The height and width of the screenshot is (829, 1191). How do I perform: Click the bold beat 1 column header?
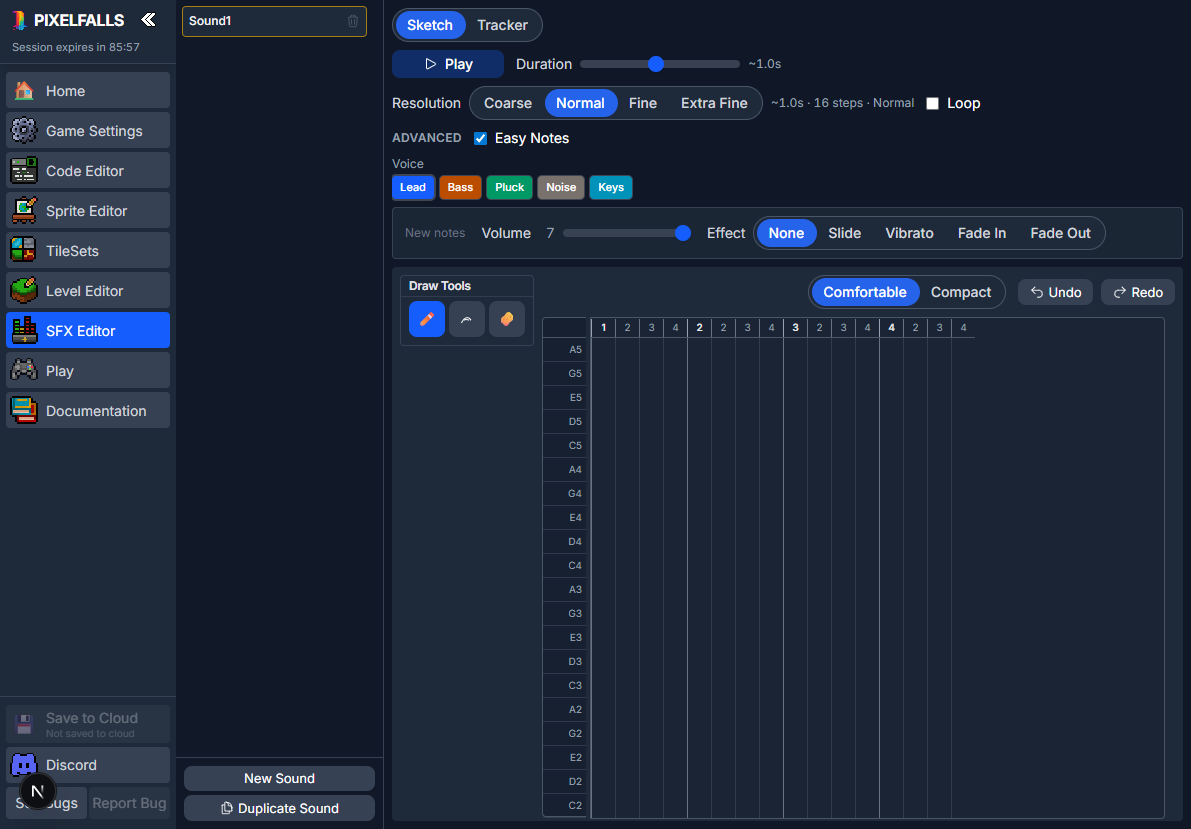pyautogui.click(x=604, y=327)
